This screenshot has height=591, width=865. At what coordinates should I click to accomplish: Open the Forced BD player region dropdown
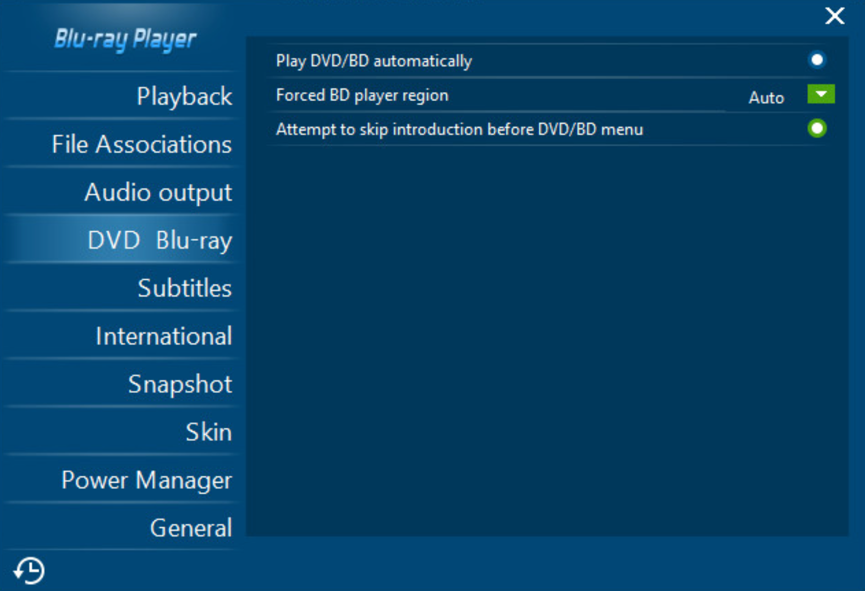(821, 94)
